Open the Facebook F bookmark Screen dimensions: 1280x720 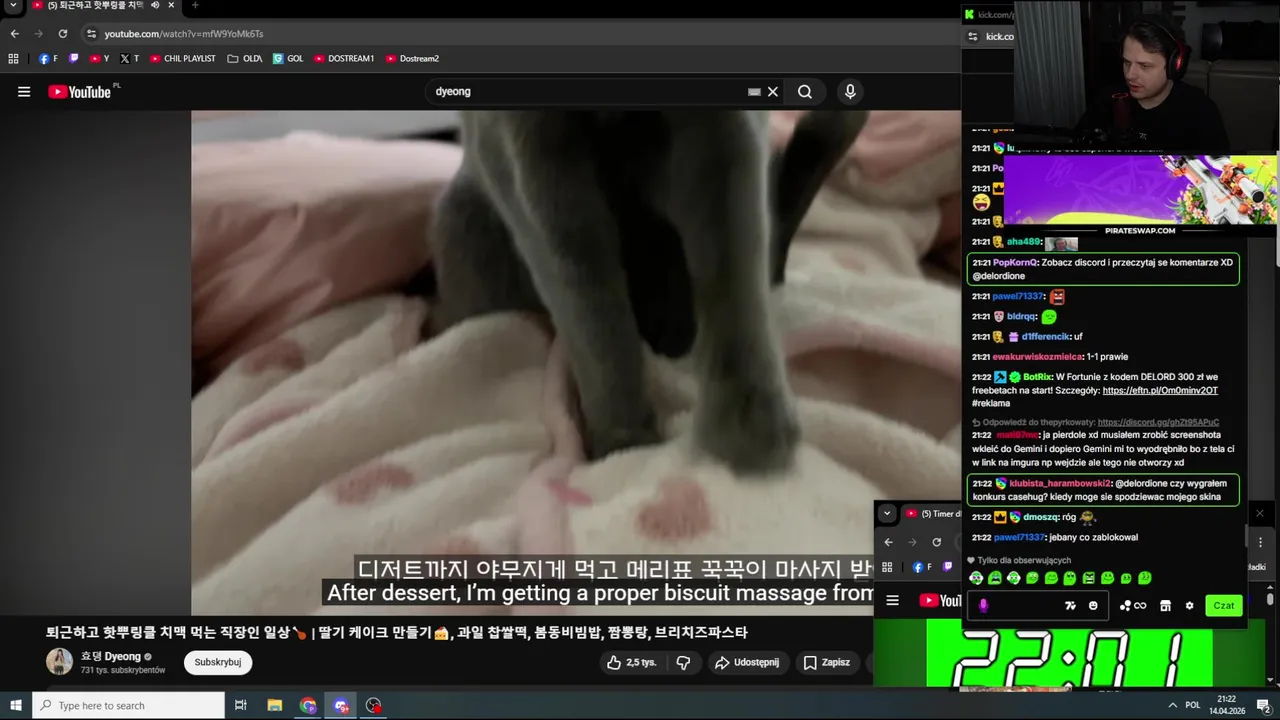pos(48,59)
